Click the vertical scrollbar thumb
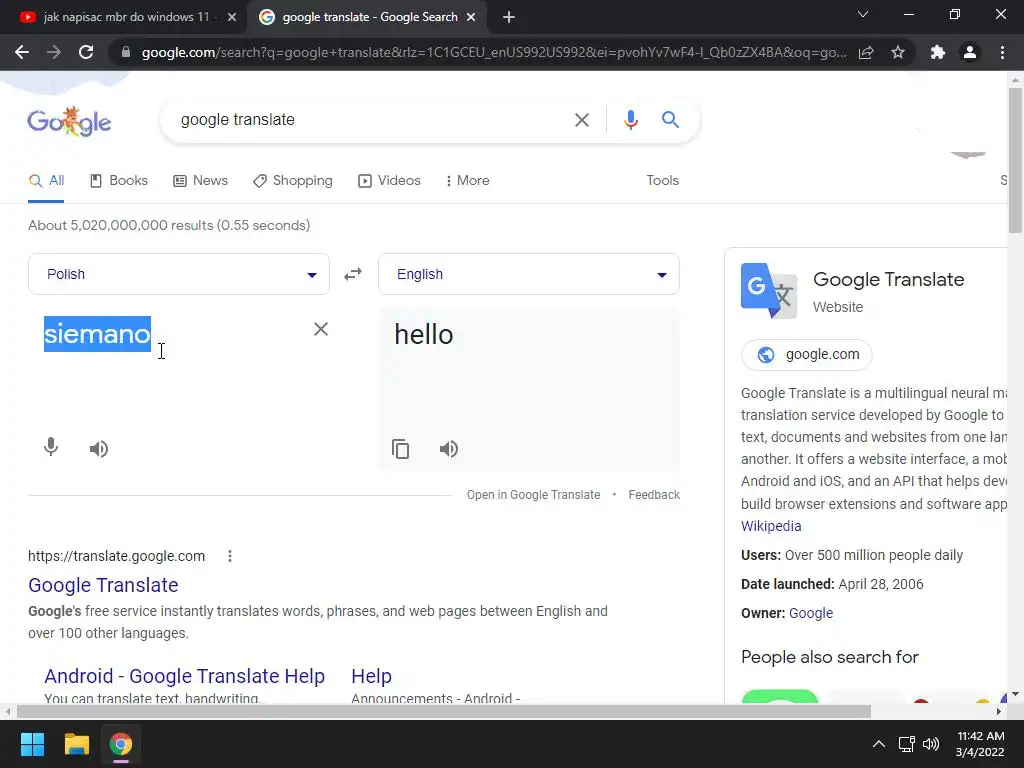This screenshot has width=1024, height=768. [x=1015, y=160]
